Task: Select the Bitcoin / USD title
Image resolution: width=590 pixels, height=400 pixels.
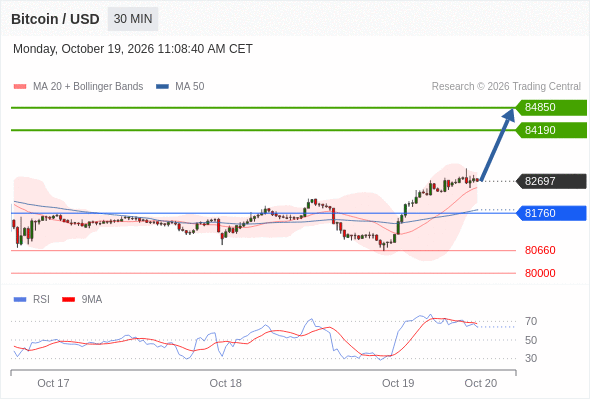Action: pyautogui.click(x=55, y=19)
